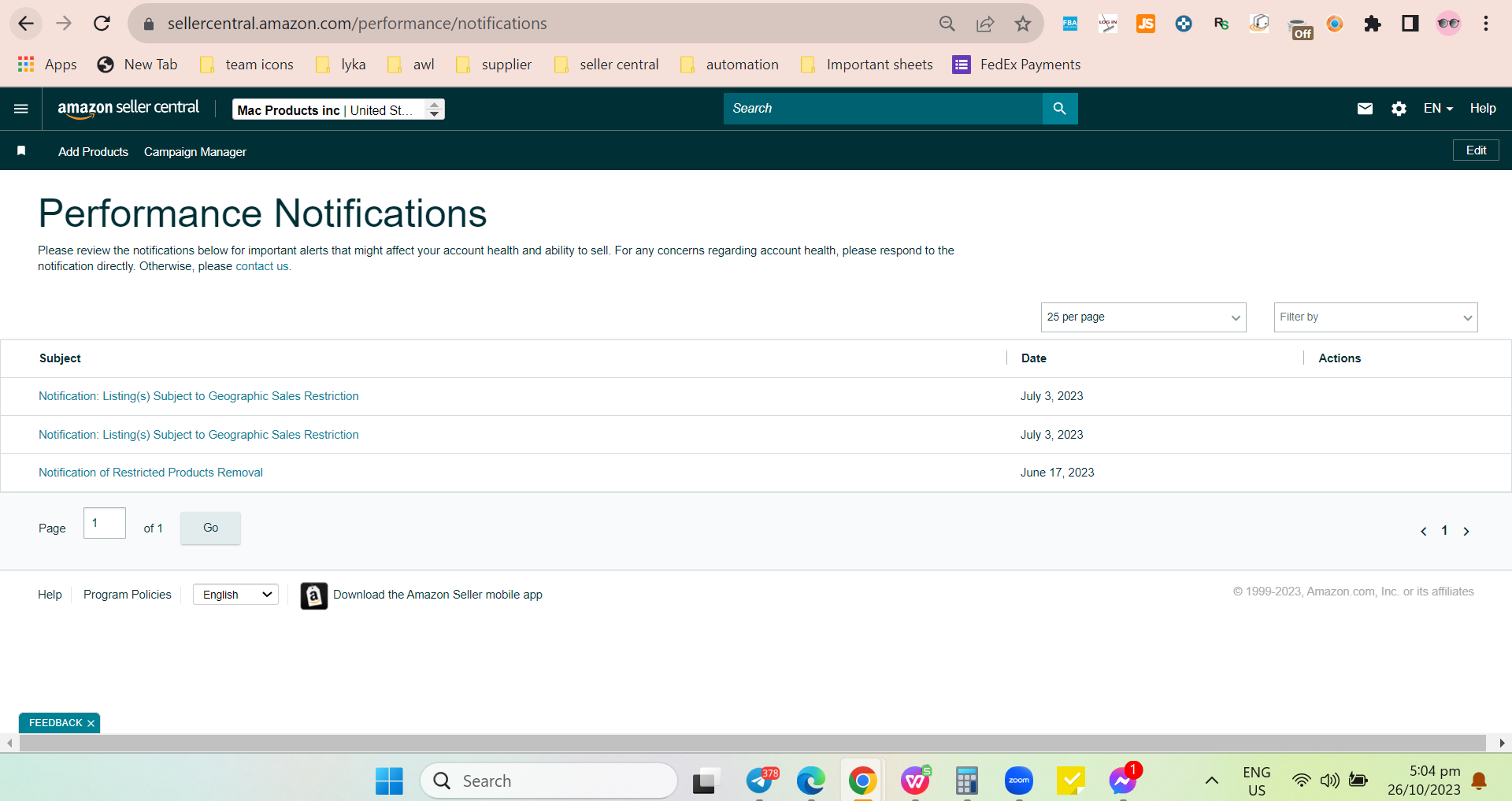This screenshot has width=1512, height=801.
Task: Open the New Tab bookmark
Action: [137, 65]
